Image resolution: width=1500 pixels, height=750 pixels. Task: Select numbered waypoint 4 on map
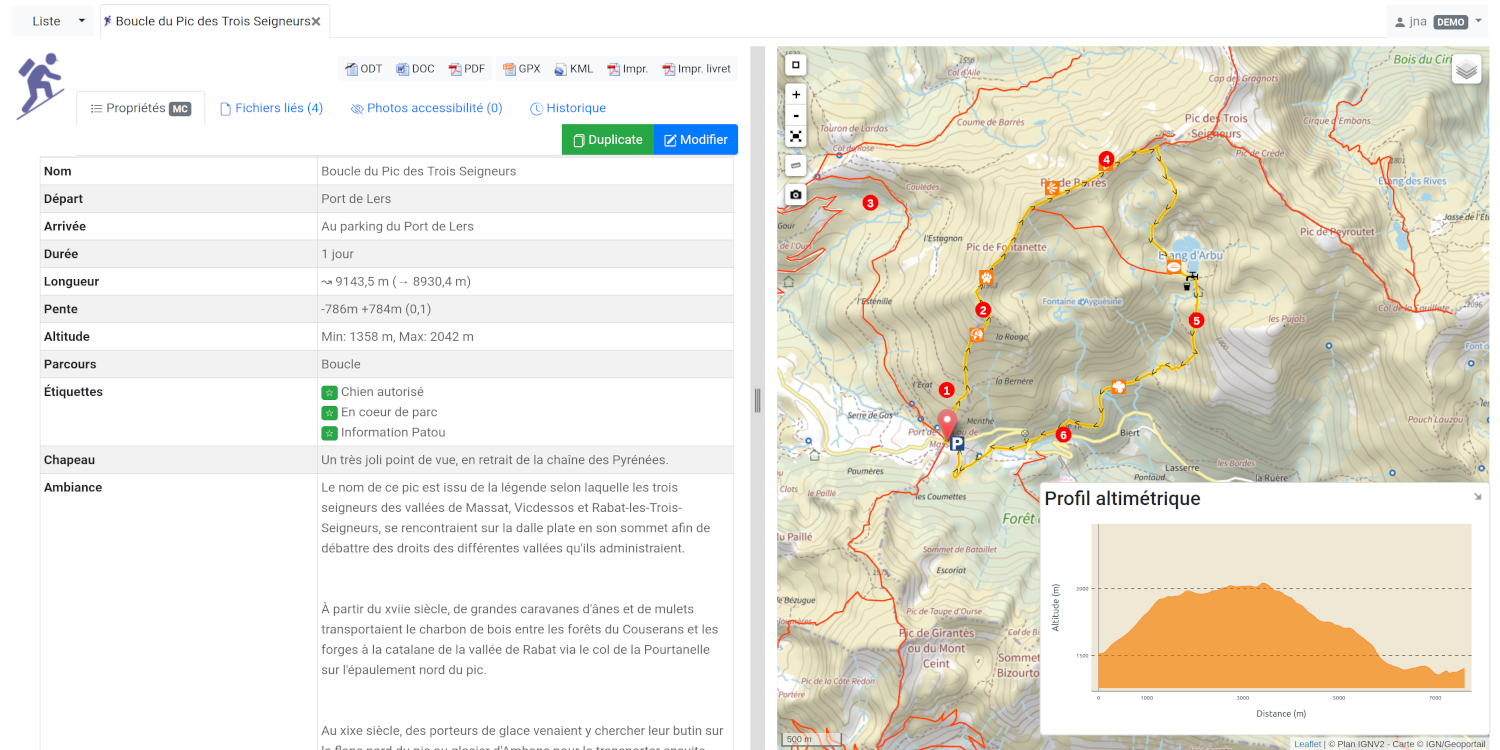point(1106,159)
